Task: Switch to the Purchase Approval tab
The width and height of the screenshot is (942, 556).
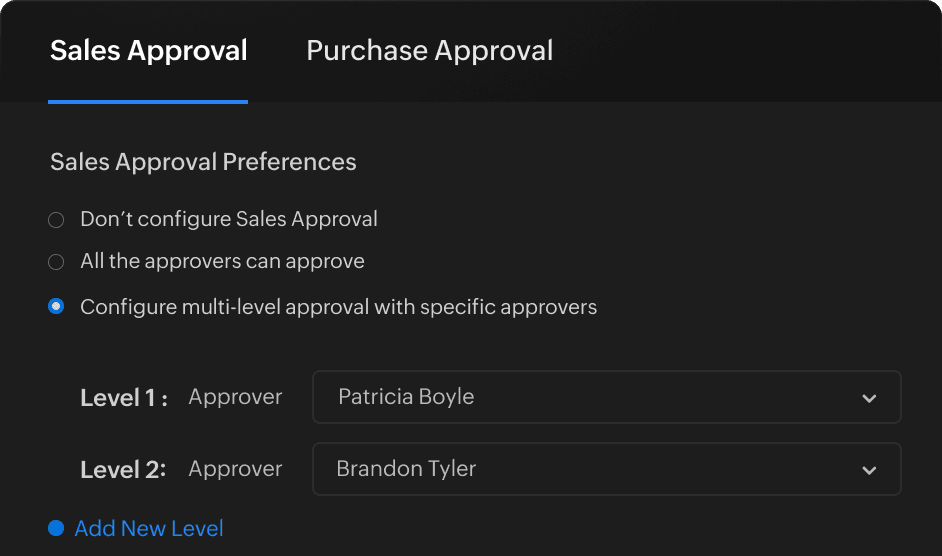Action: pos(429,51)
